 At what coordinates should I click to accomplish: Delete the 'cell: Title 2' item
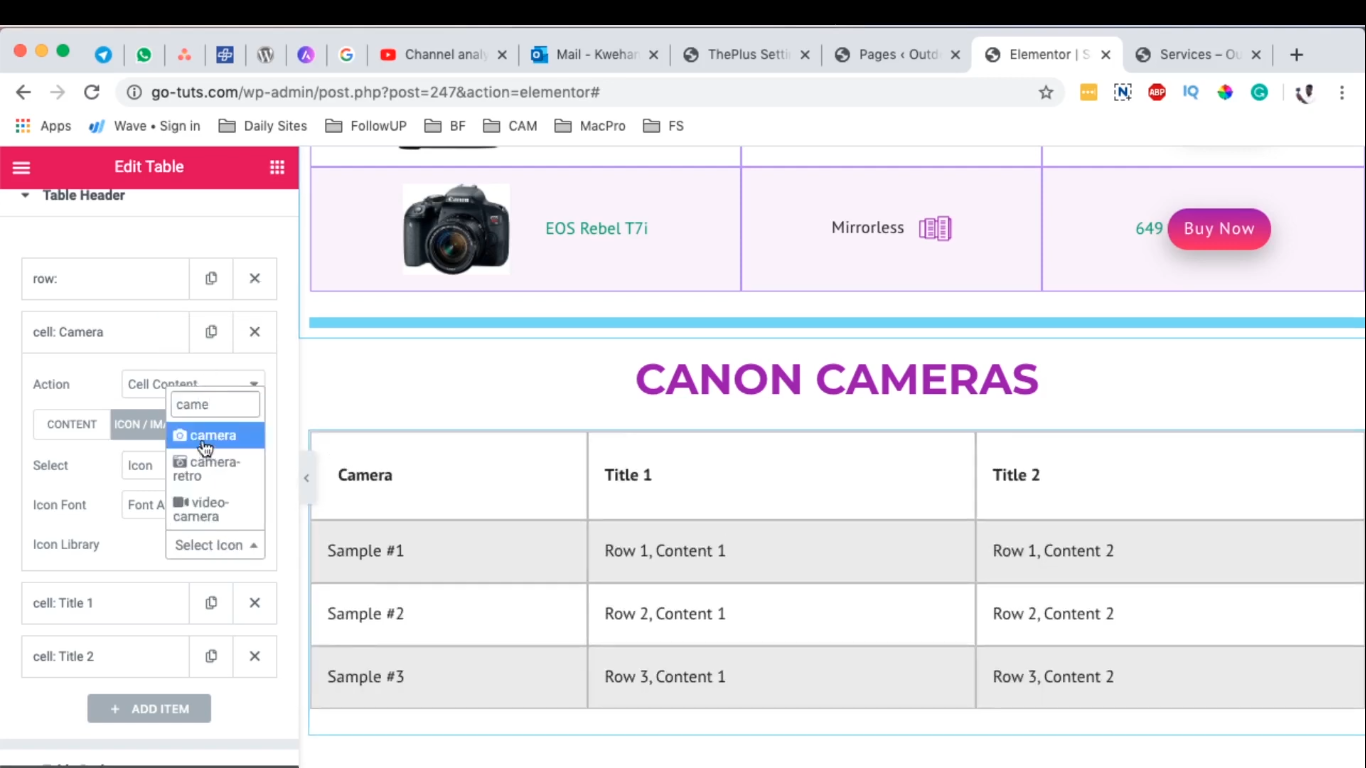255,656
